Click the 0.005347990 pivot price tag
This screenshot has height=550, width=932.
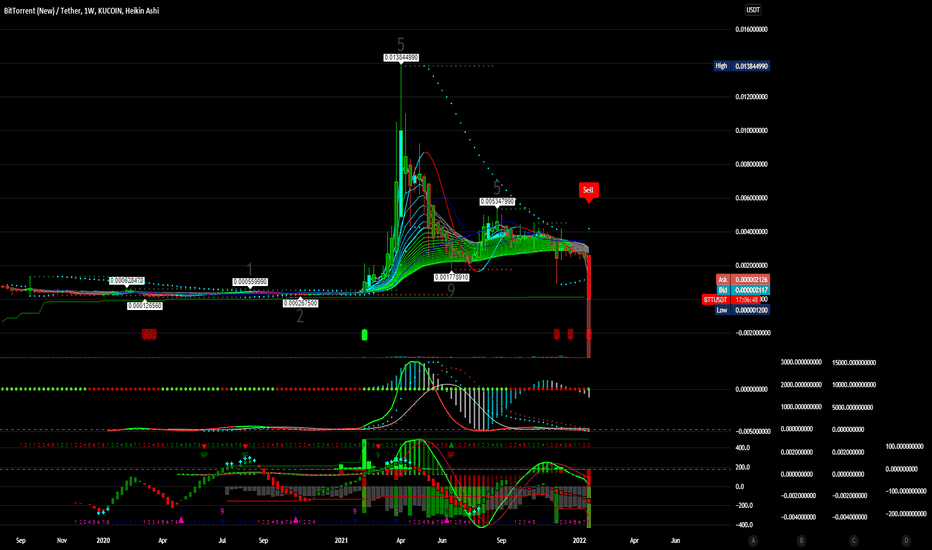click(x=497, y=202)
